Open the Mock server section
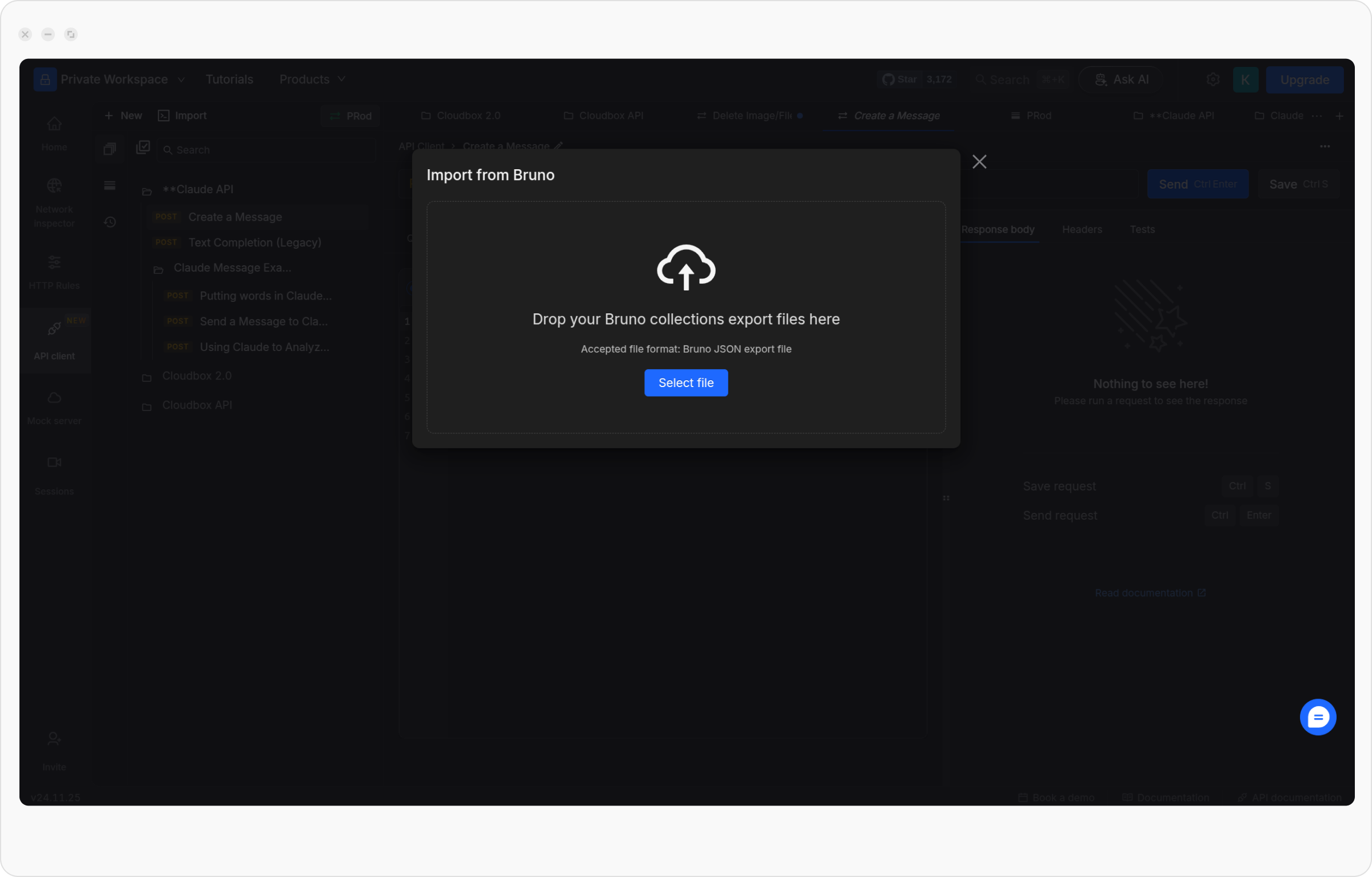Viewport: 1372px width, 877px height. click(x=54, y=407)
